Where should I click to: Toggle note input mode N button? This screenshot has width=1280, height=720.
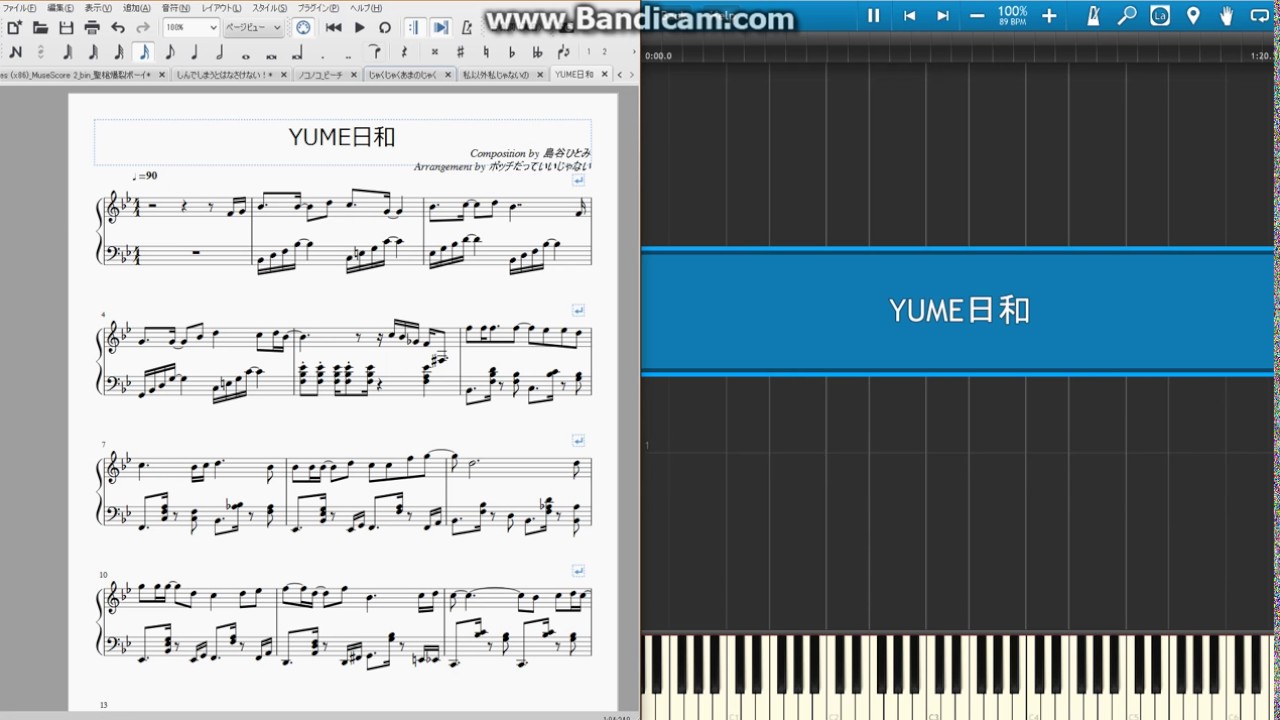pos(15,52)
